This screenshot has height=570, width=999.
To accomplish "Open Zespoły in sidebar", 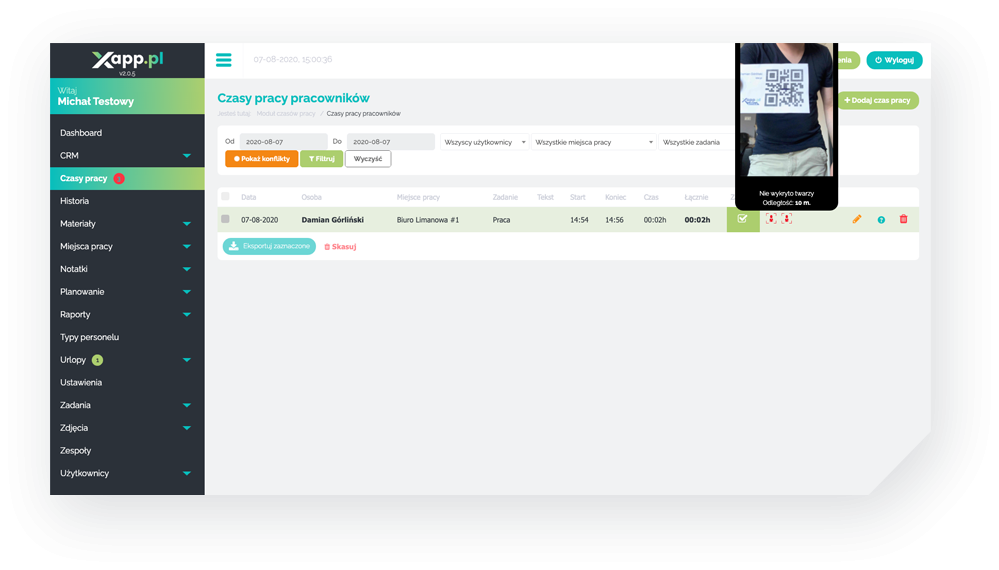I will coord(75,451).
